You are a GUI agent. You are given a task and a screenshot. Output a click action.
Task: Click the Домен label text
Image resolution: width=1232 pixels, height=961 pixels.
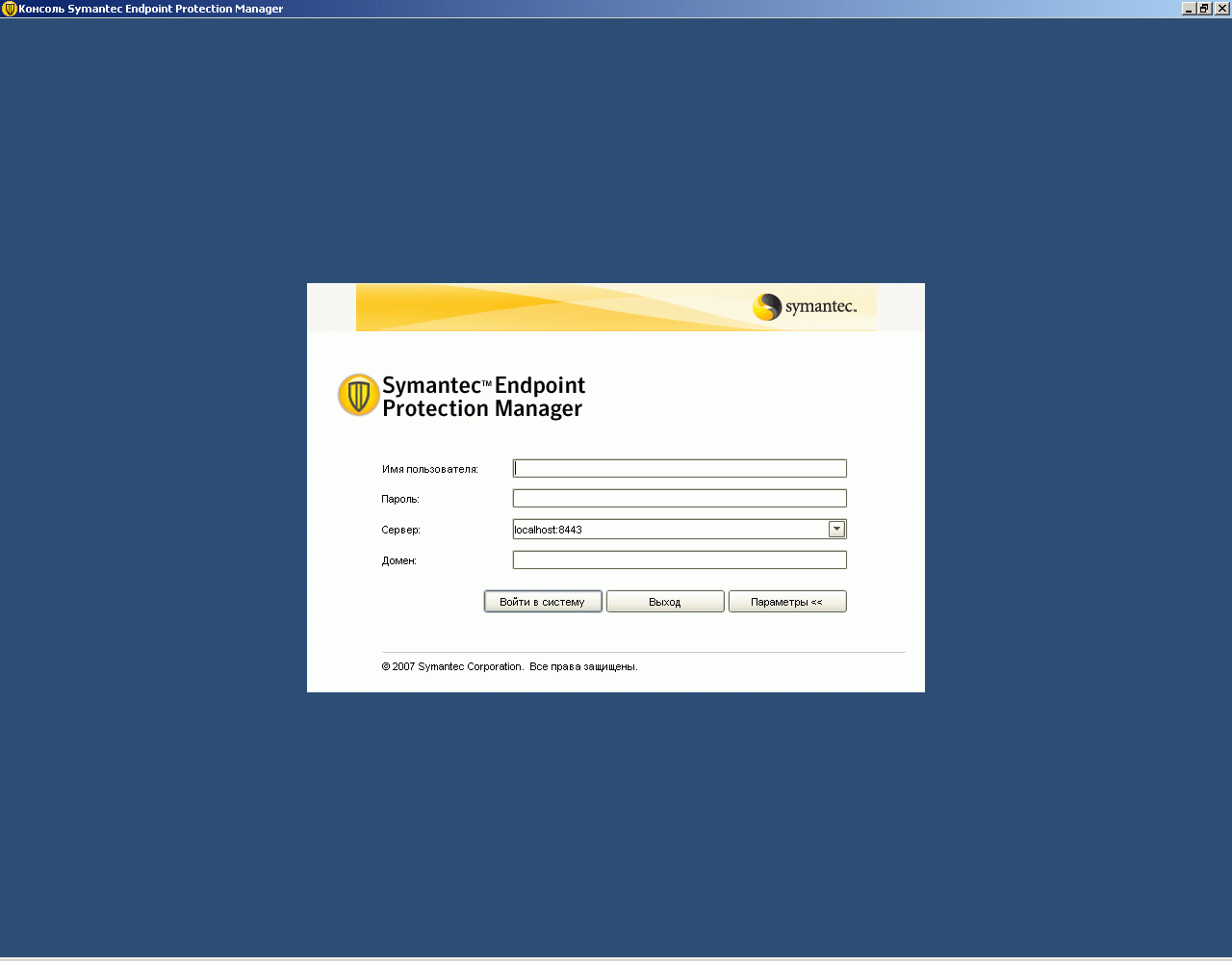point(399,561)
